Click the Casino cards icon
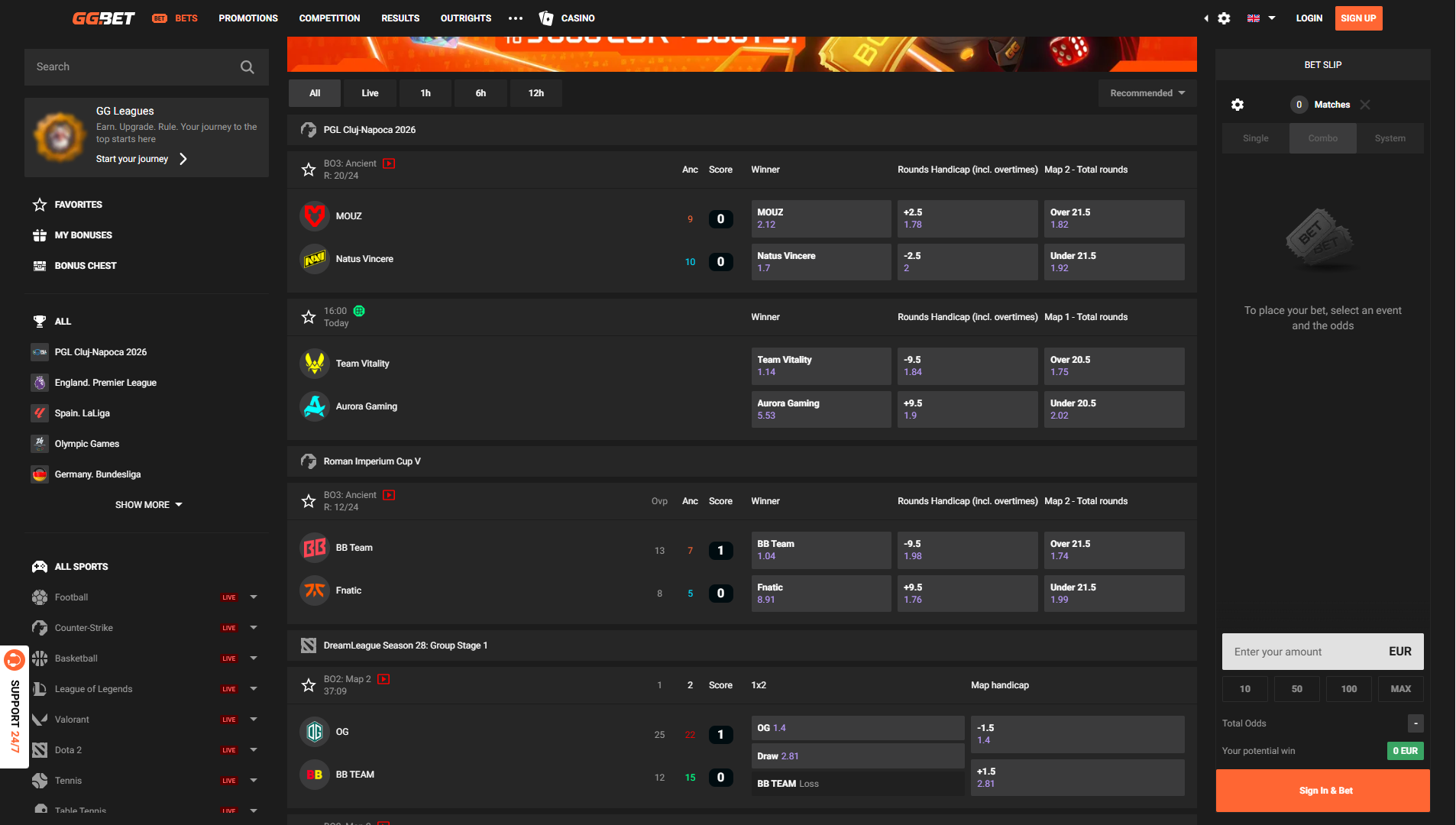1456x825 pixels. 545,18
